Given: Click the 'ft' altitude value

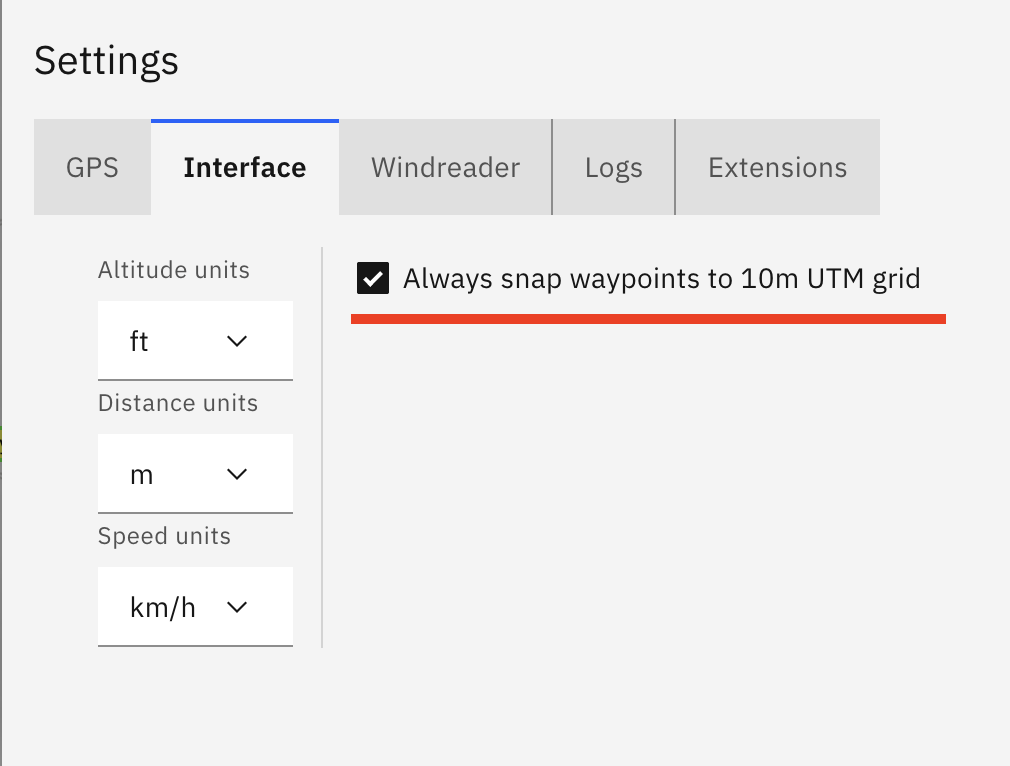Looking at the screenshot, I should pos(139,341).
